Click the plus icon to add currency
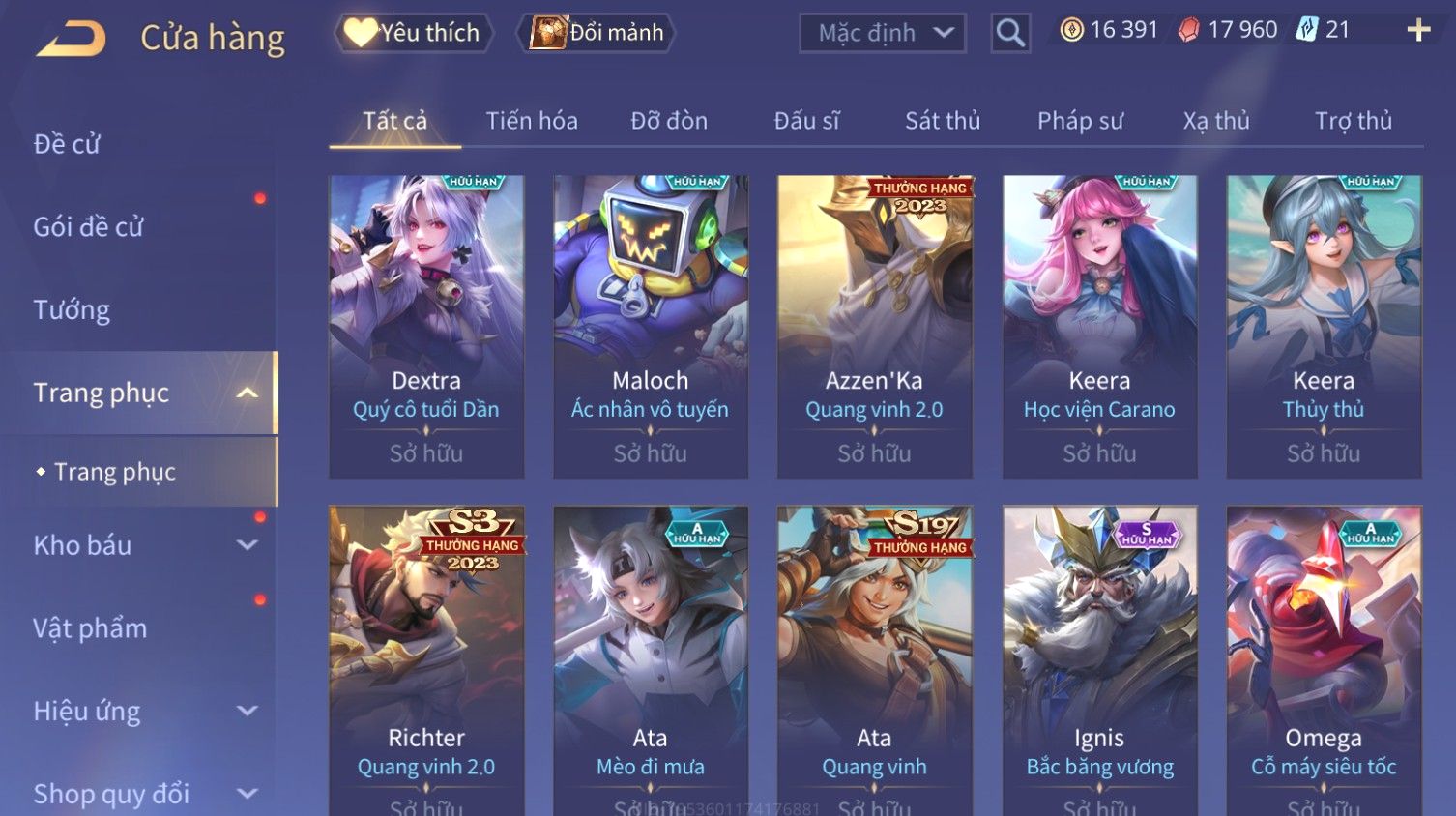This screenshot has width=1456, height=816. click(x=1418, y=31)
